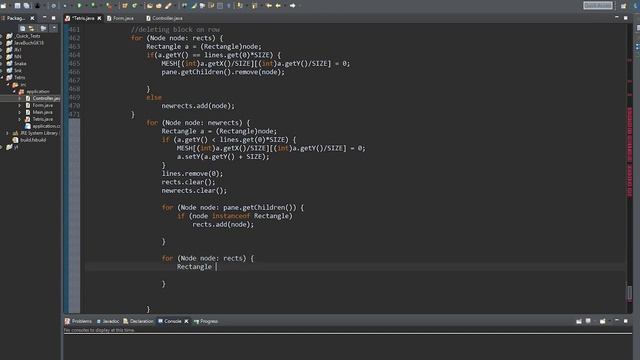
Task: Toggle Link with Editor in Package Explorer
Action: coord(32,28)
